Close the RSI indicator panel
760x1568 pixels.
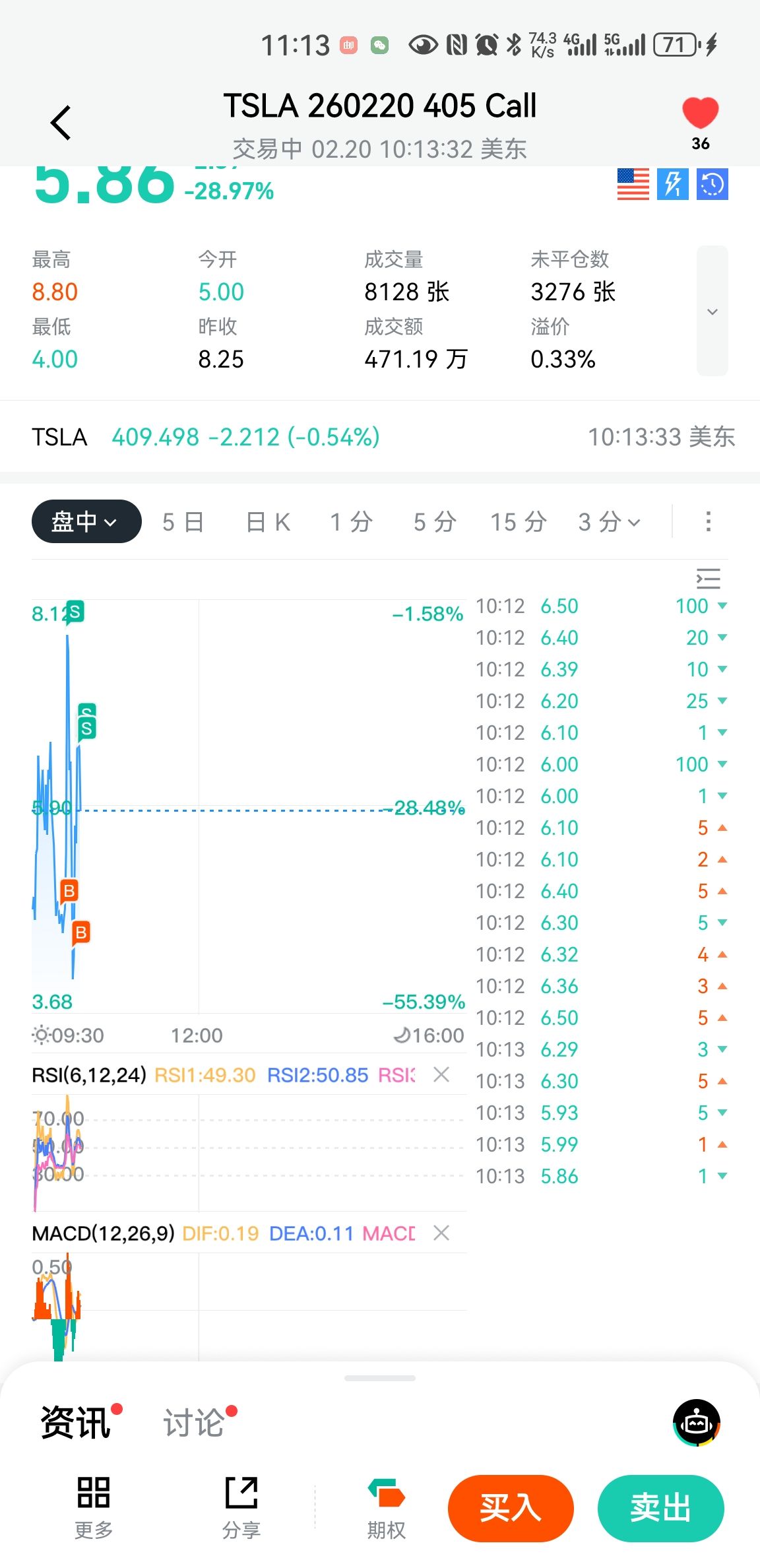[x=441, y=1074]
